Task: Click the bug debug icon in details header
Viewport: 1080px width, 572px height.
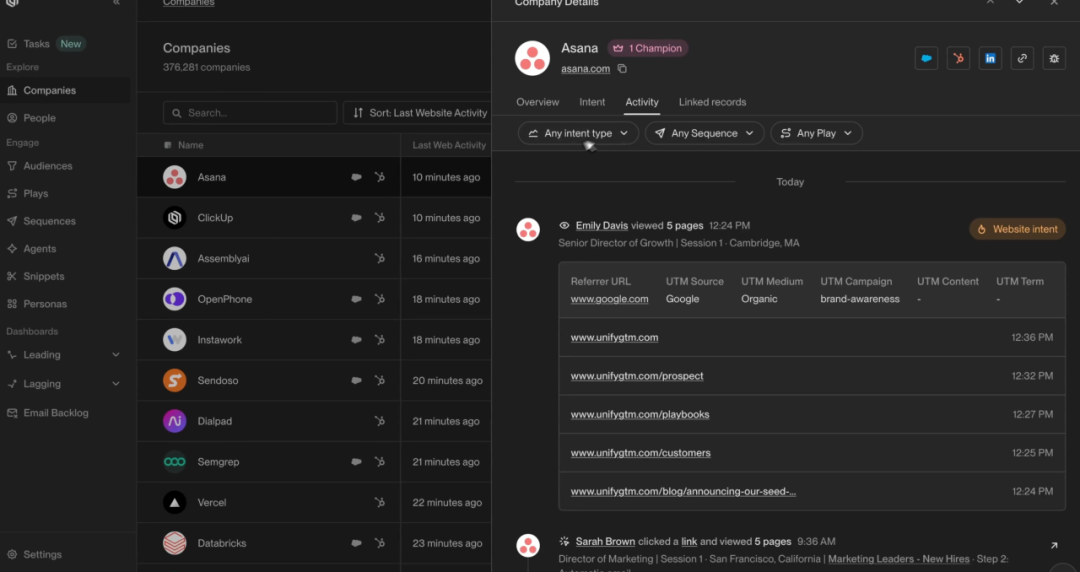Action: [x=1054, y=59]
